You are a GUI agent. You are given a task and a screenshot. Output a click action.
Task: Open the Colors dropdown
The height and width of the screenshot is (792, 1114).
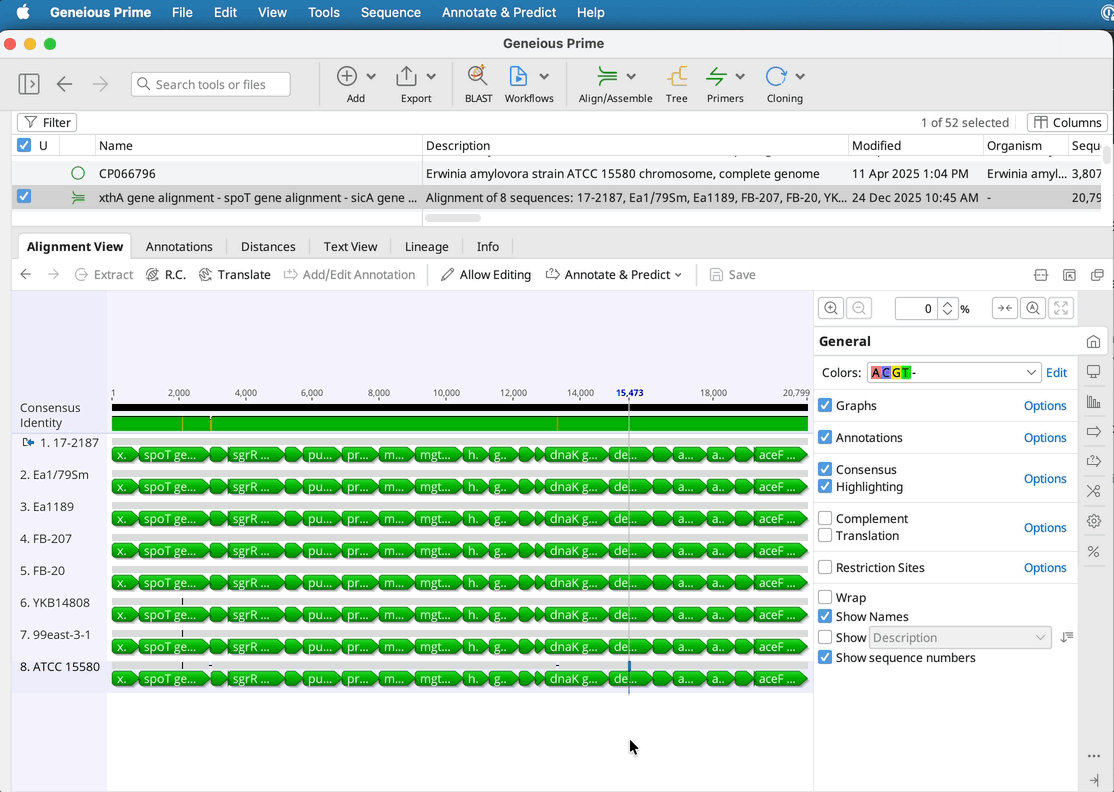(954, 373)
